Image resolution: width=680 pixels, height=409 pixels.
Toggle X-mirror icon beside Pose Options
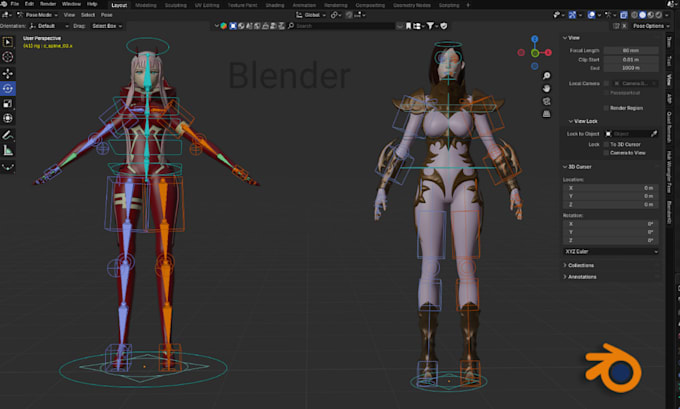coord(624,26)
